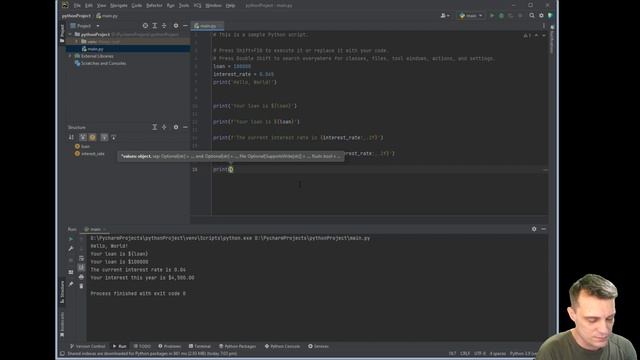The image size is (640, 360).
Task: Click Collapse All icon in Project panel
Action: 164,26
